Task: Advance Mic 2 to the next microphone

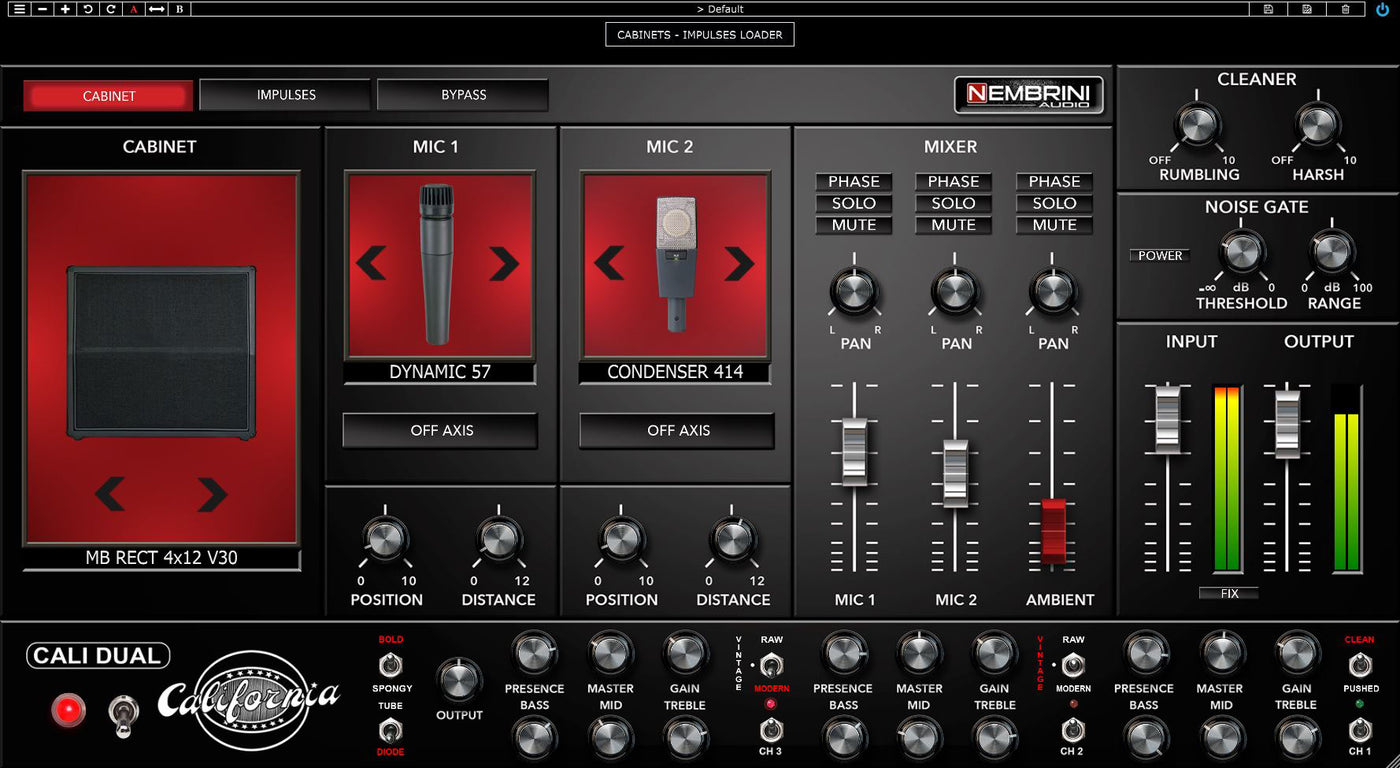Action: 739,263
